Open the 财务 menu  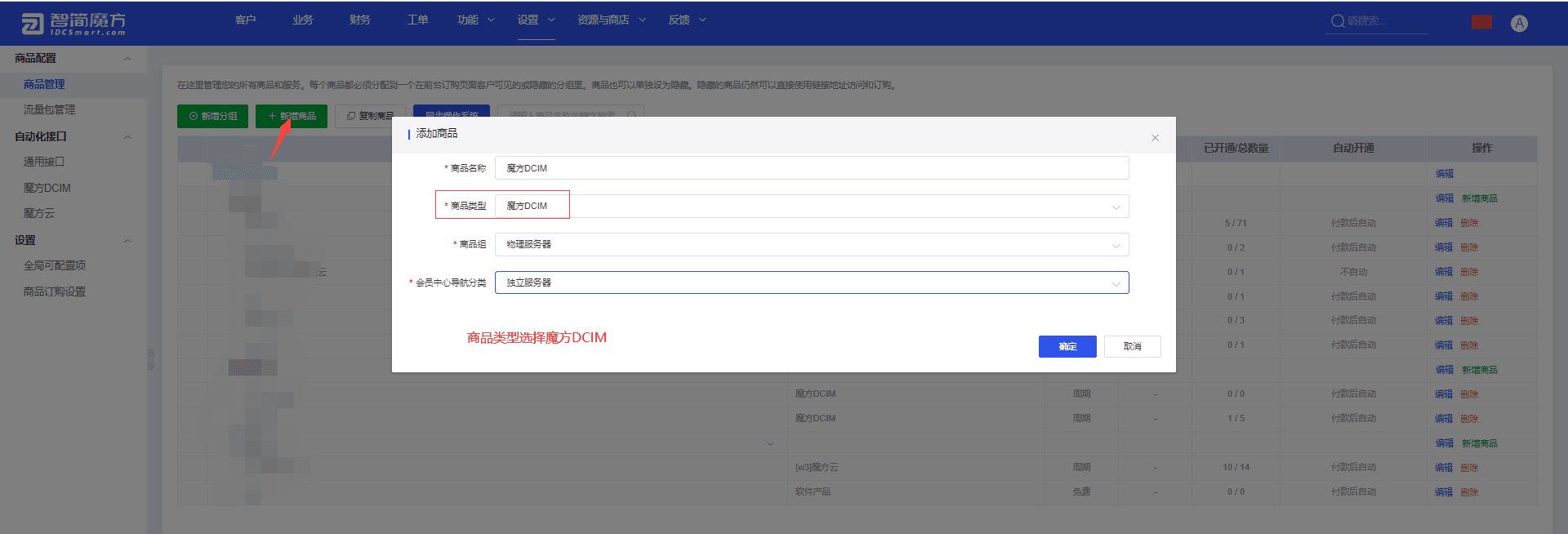pos(359,20)
